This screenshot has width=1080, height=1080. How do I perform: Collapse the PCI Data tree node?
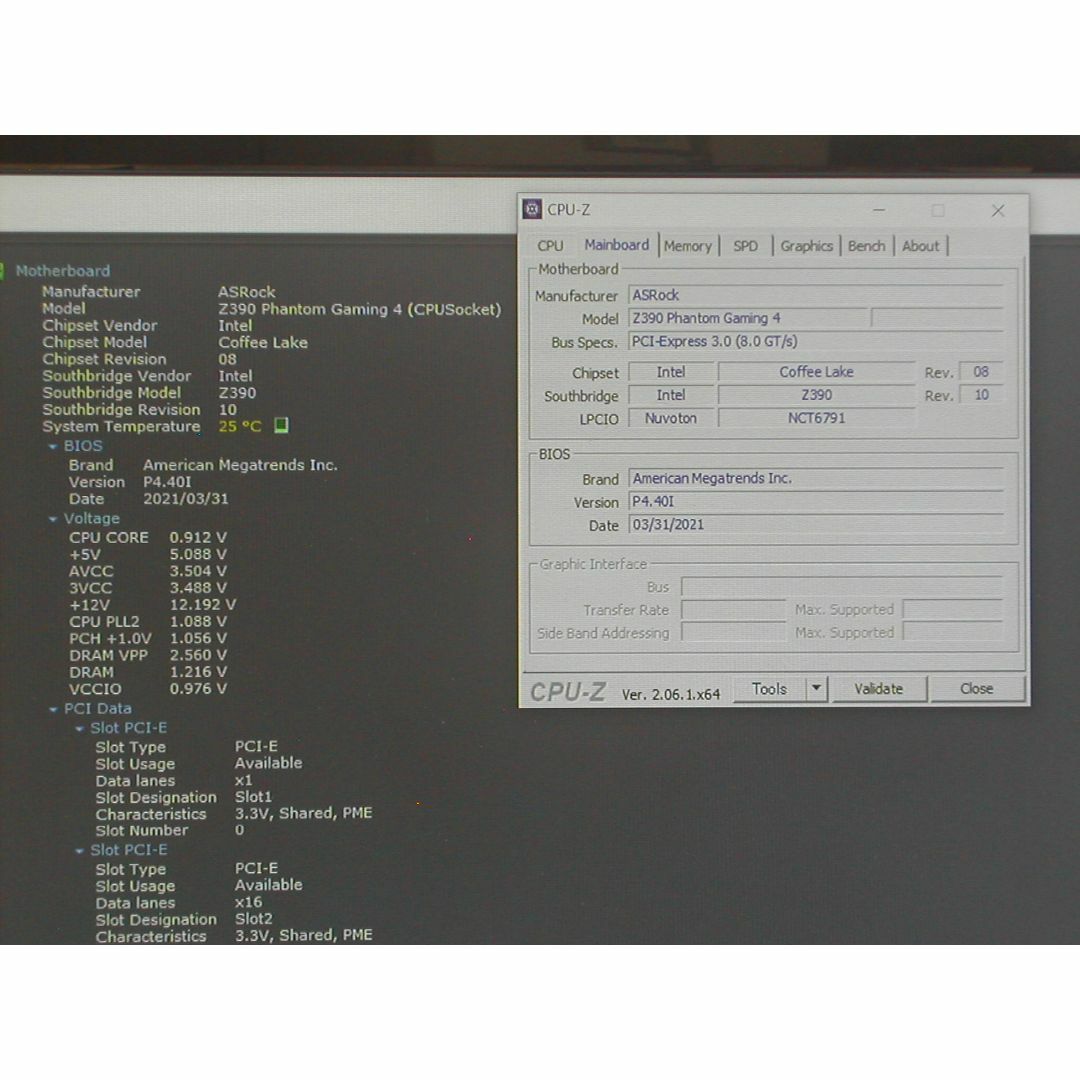pyautogui.click(x=52, y=709)
